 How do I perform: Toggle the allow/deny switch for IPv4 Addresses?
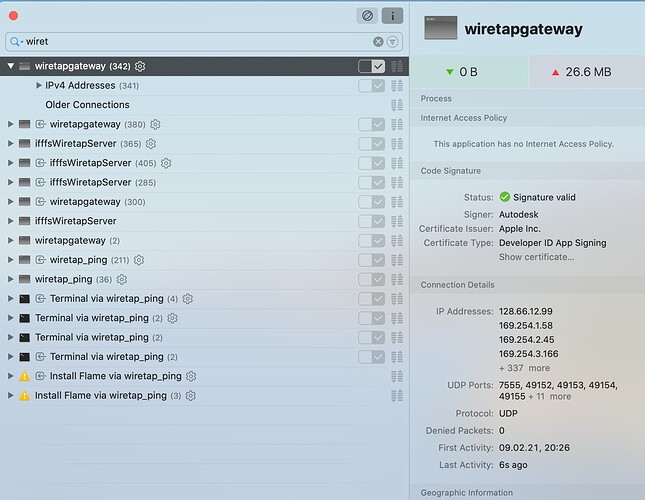tap(371, 86)
